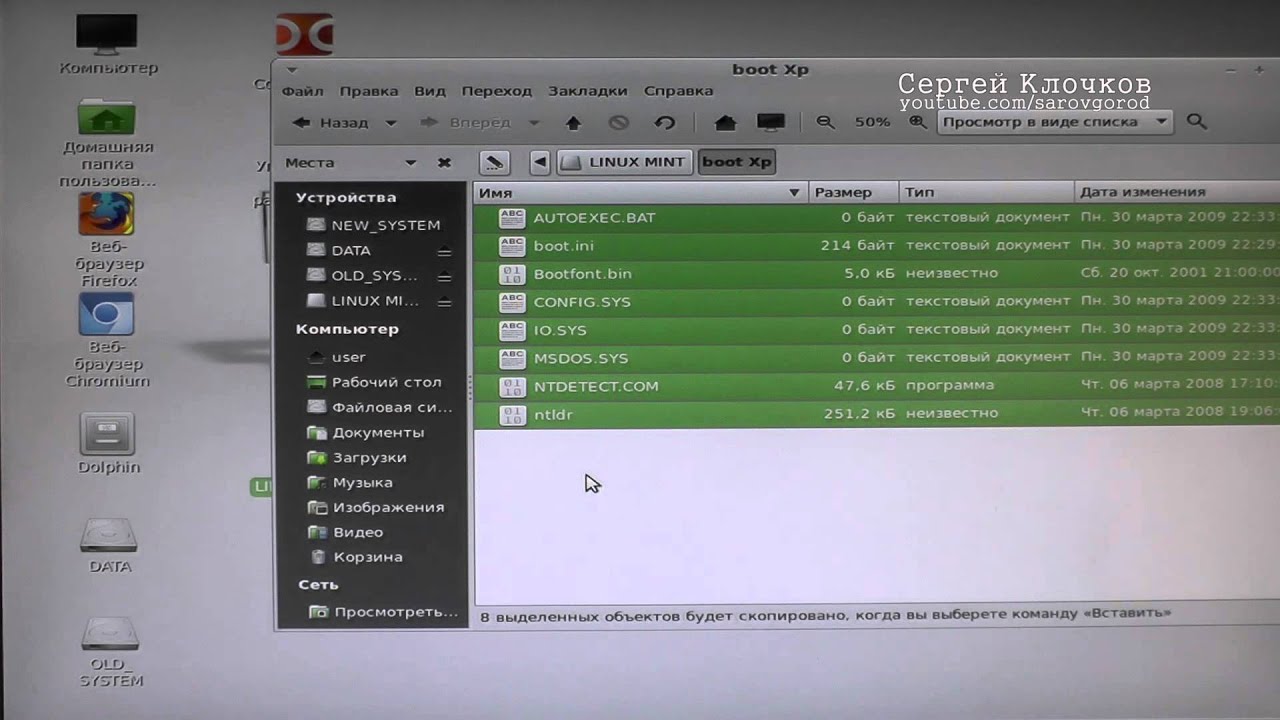Open the Переход menu
This screenshot has width=1280, height=720.
click(x=496, y=91)
